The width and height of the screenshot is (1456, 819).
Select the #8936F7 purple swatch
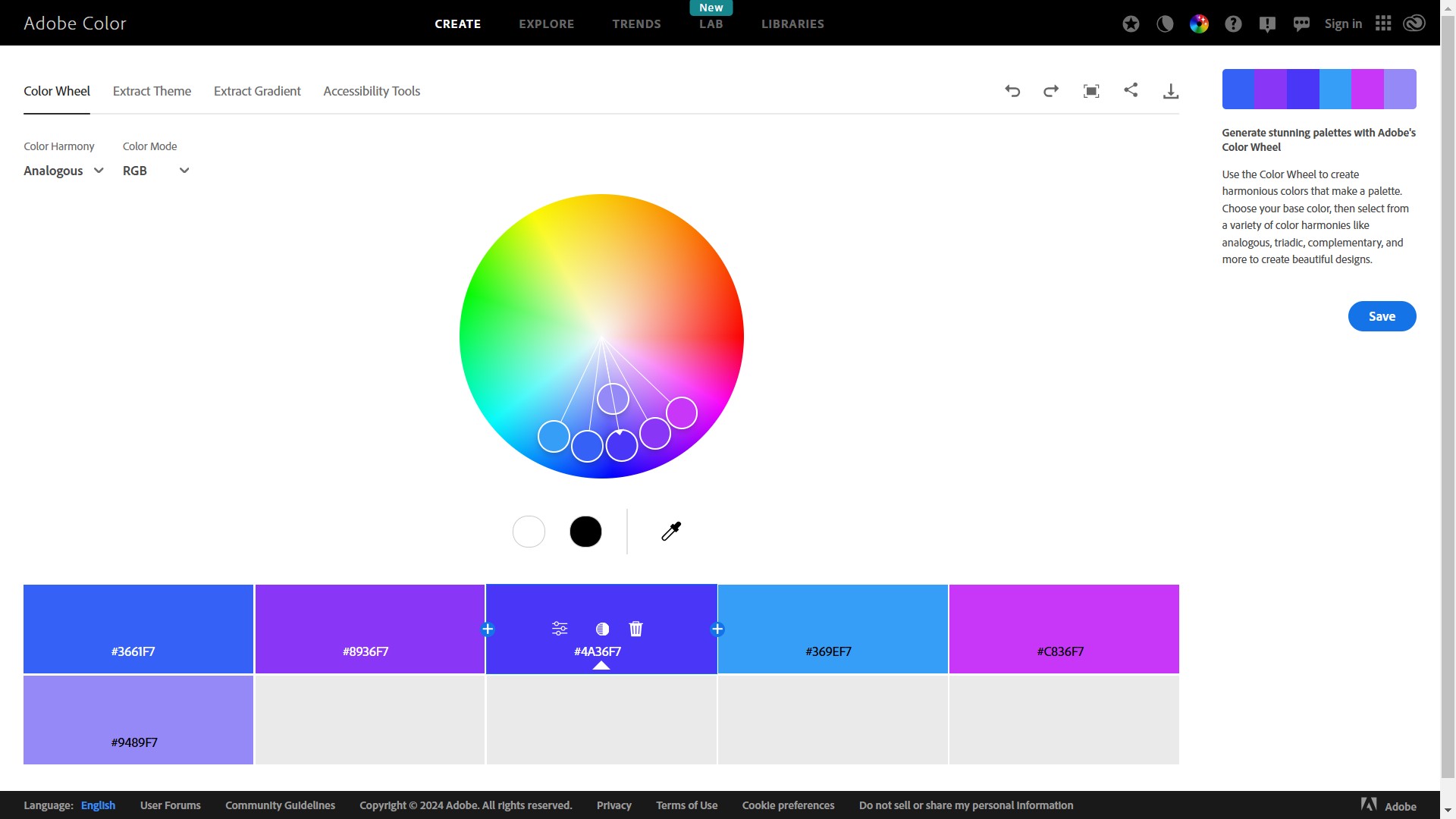370,629
